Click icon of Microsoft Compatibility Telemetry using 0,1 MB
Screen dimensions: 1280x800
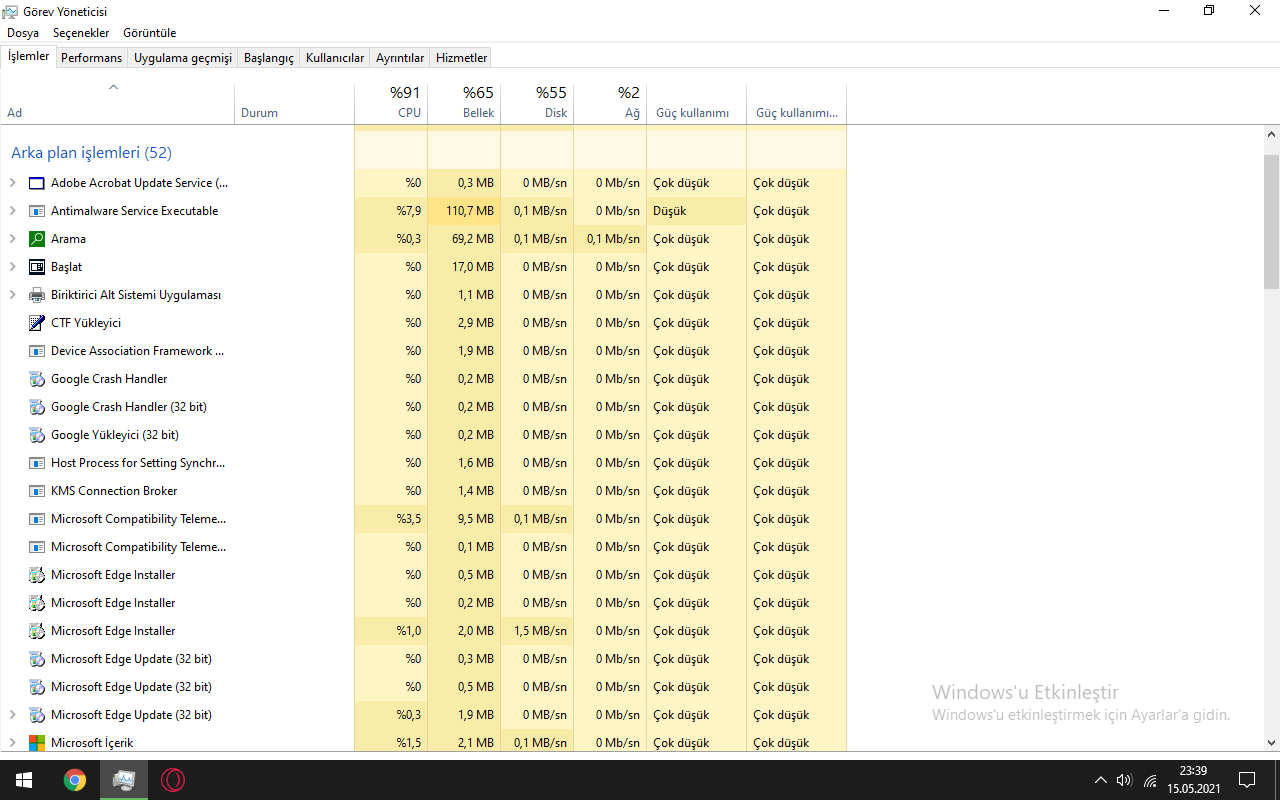(x=37, y=547)
